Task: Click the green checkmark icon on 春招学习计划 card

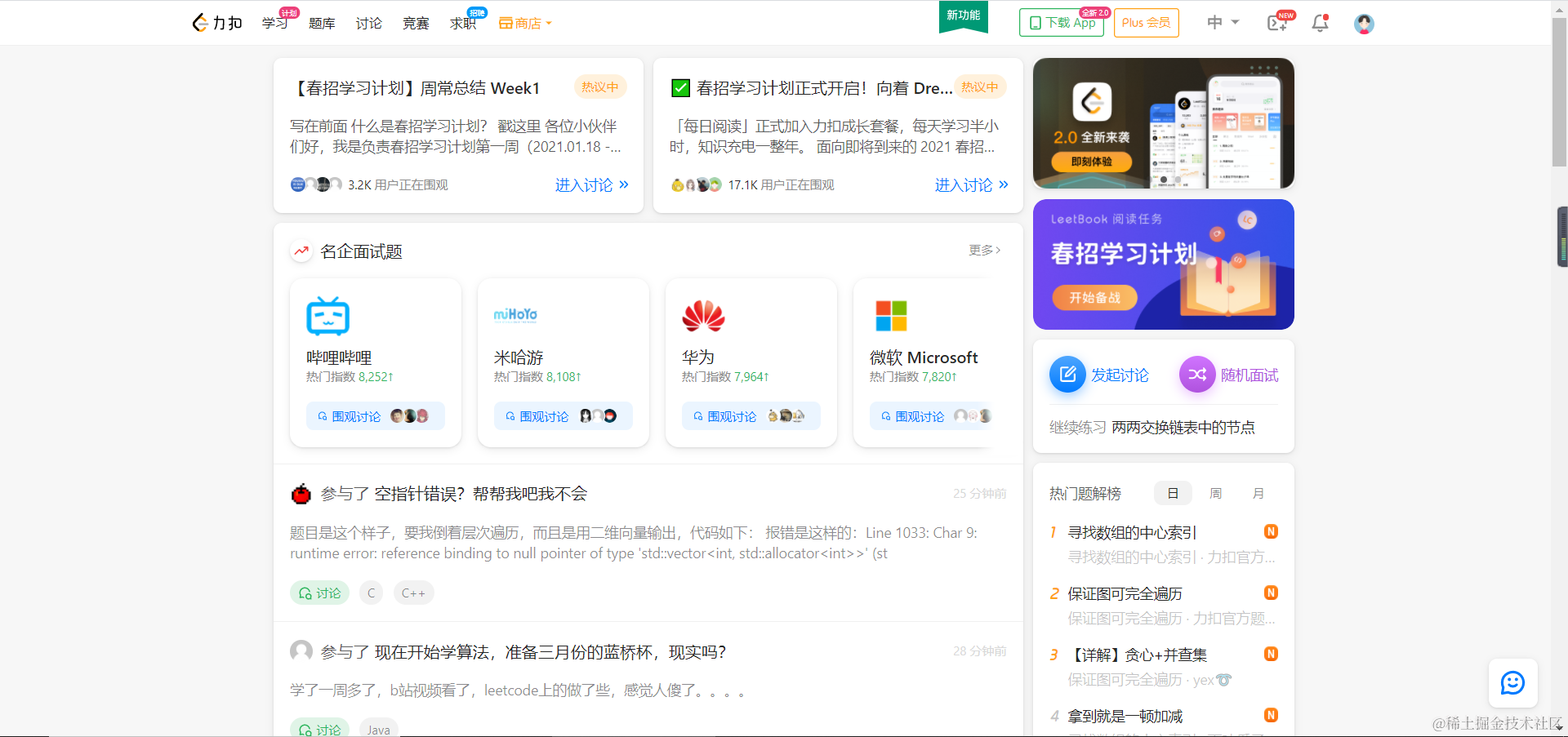Action: click(680, 87)
